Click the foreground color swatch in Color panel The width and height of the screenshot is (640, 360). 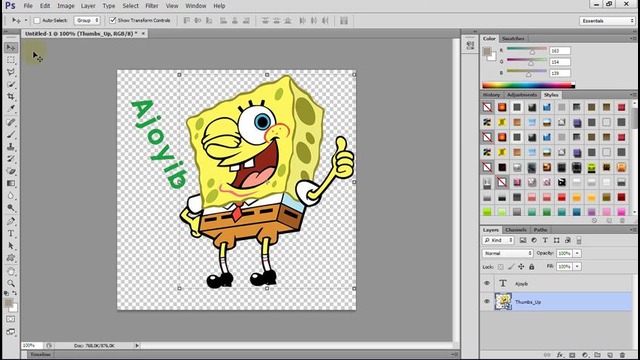(487, 51)
